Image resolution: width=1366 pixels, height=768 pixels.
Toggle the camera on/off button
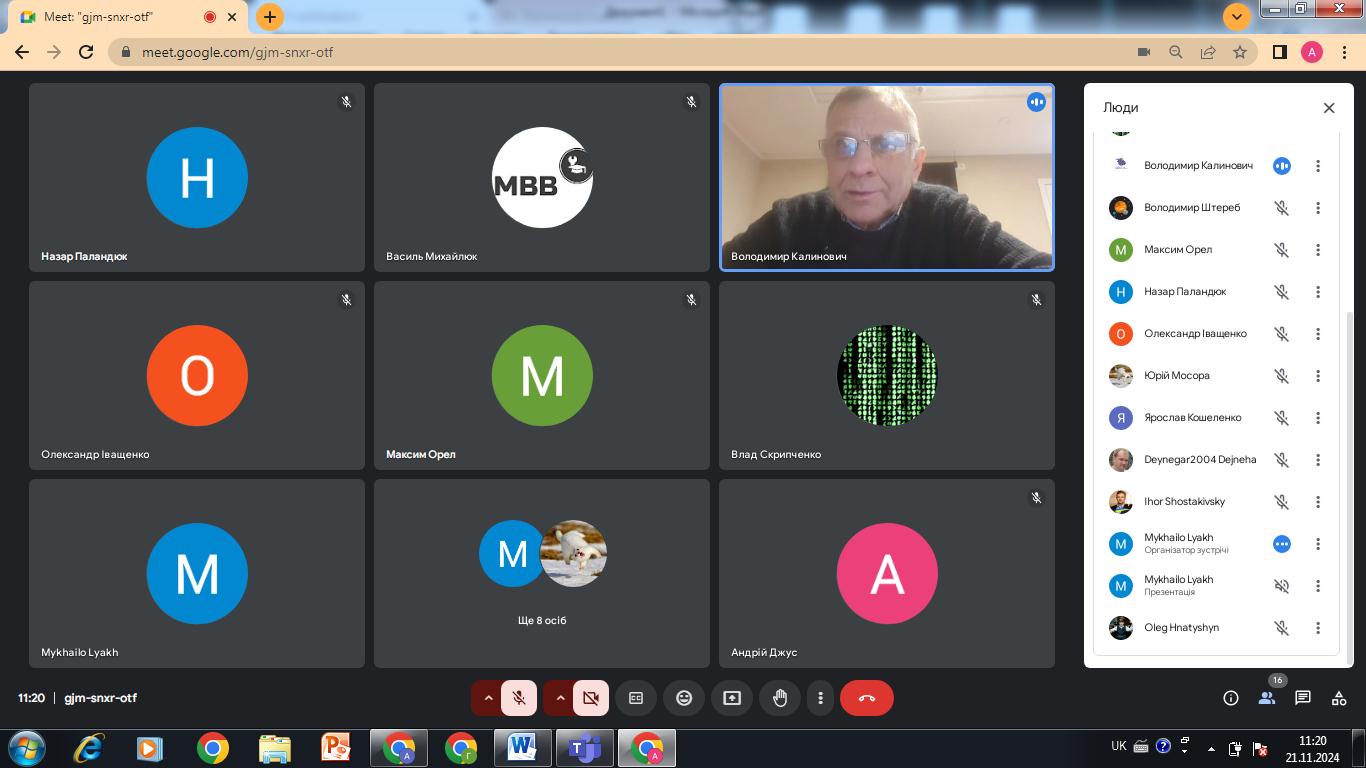pos(591,698)
